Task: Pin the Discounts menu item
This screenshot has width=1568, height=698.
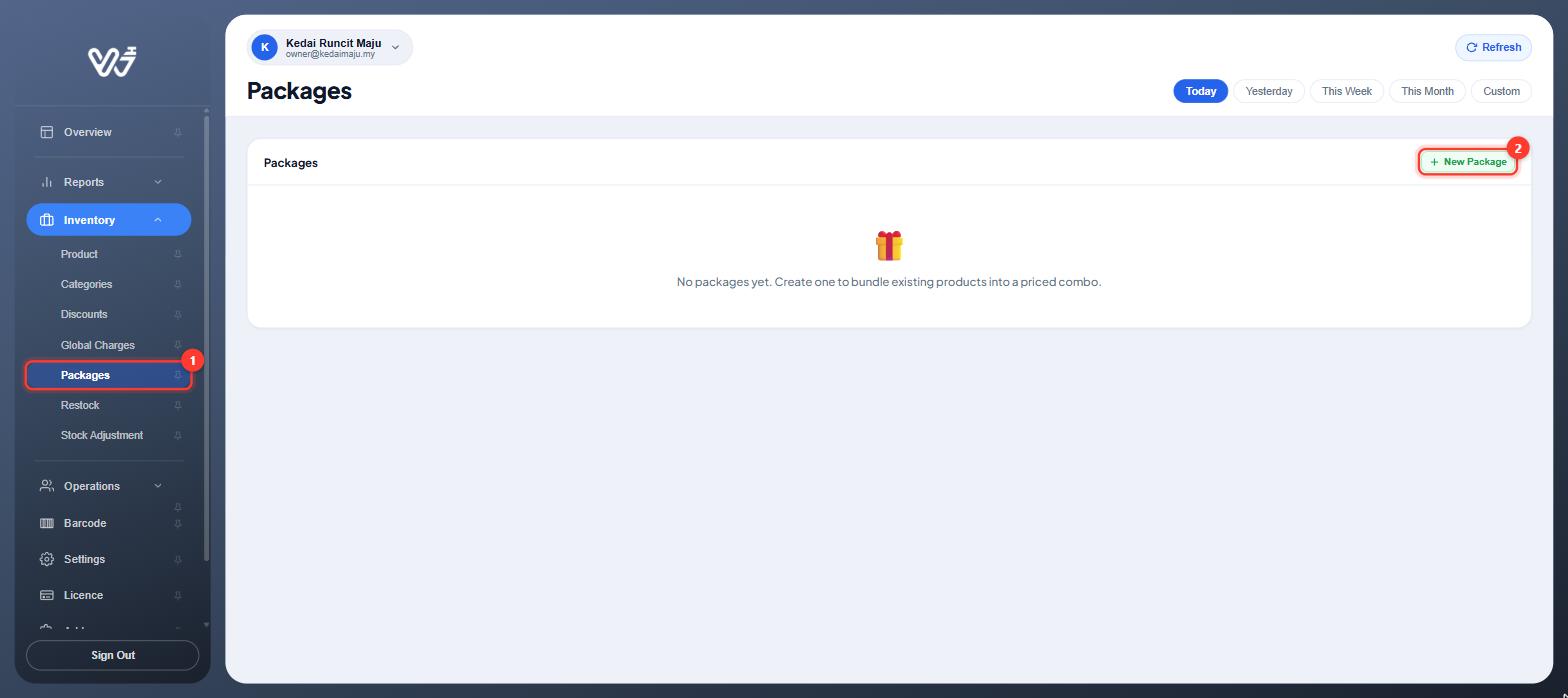Action: click(x=178, y=314)
